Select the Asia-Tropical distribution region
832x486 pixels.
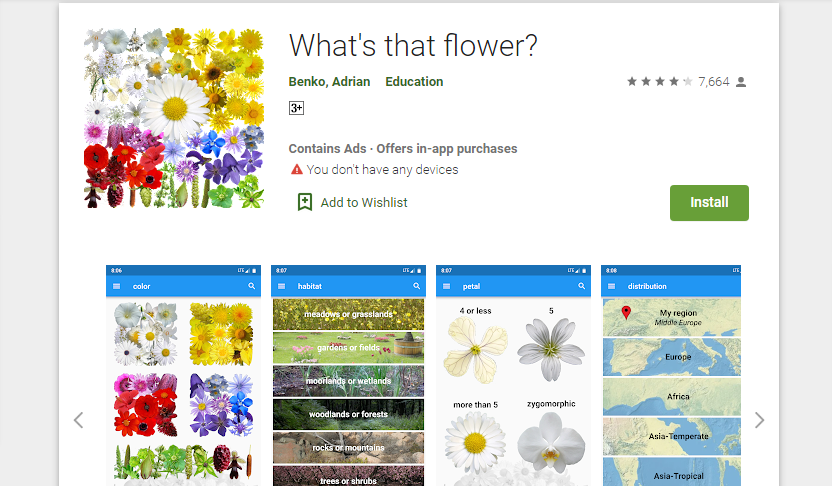[672, 472]
